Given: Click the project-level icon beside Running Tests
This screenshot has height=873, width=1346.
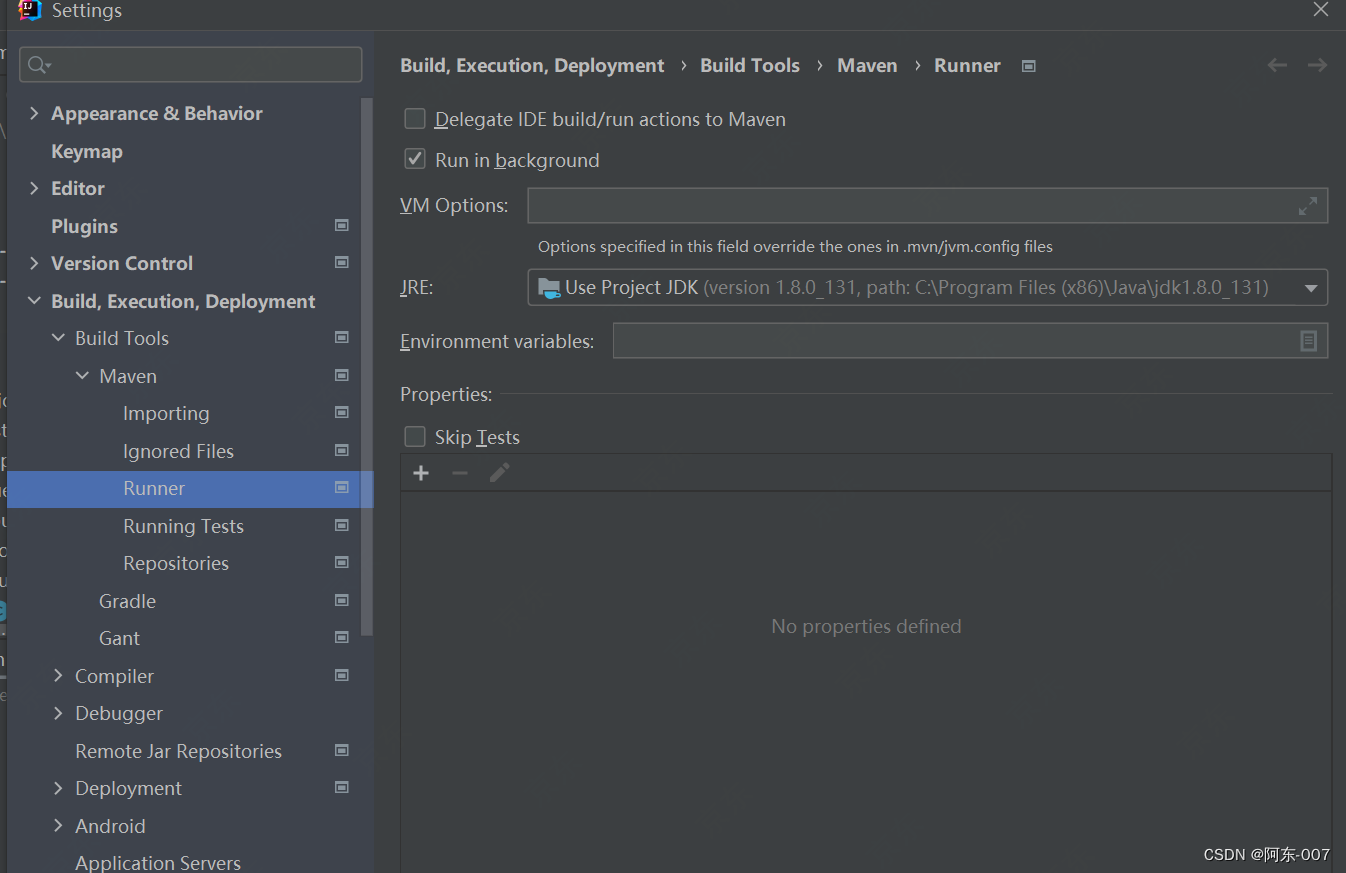Looking at the screenshot, I should point(342,526).
